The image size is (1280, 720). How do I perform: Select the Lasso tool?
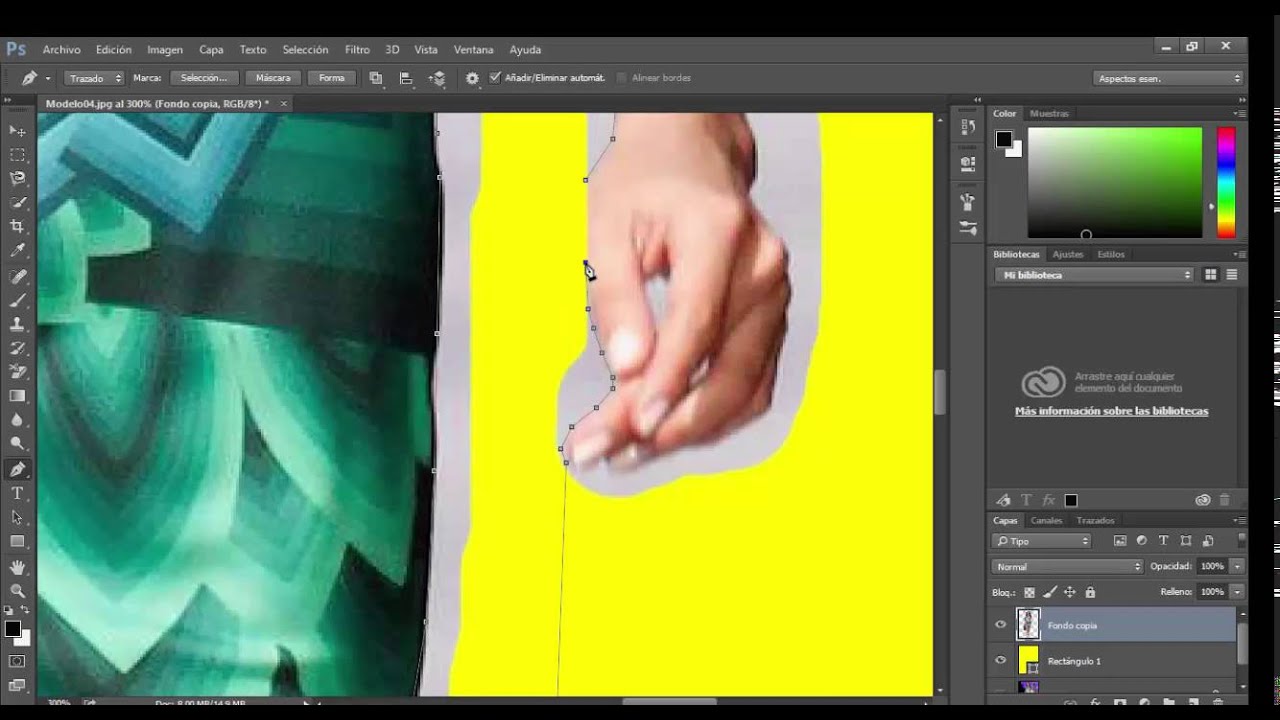[x=17, y=179]
